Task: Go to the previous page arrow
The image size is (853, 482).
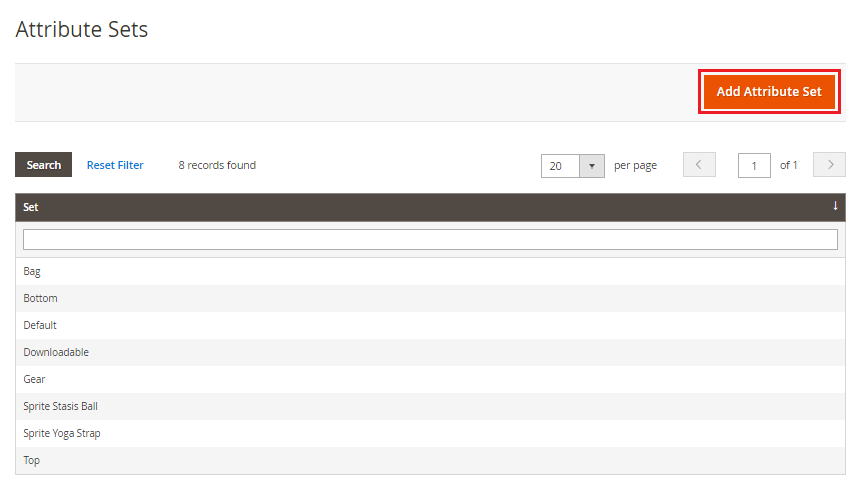Action: pos(699,165)
